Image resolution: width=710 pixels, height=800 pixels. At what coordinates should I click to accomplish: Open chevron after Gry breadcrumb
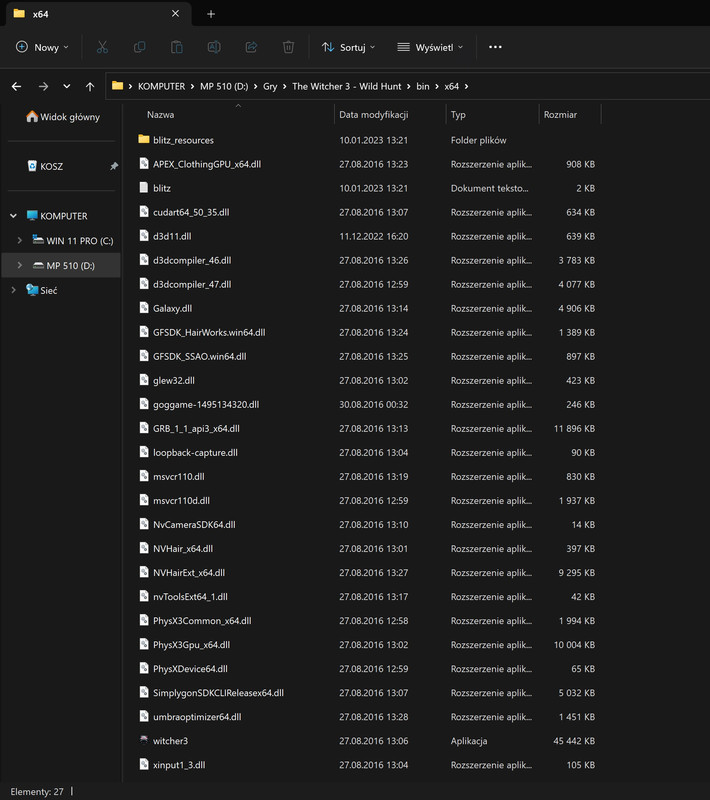pos(285,86)
